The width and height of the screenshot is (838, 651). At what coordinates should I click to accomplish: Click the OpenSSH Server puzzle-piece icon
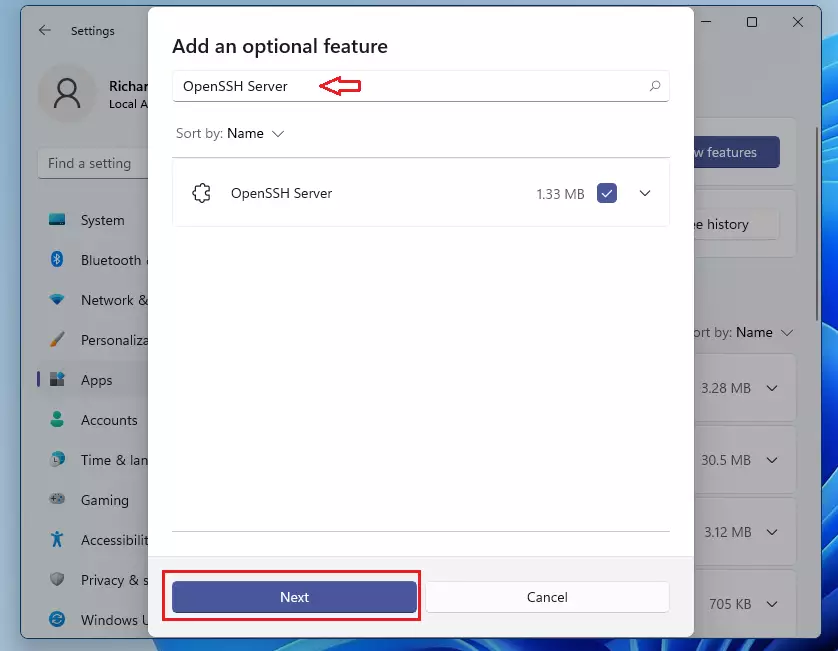point(201,193)
